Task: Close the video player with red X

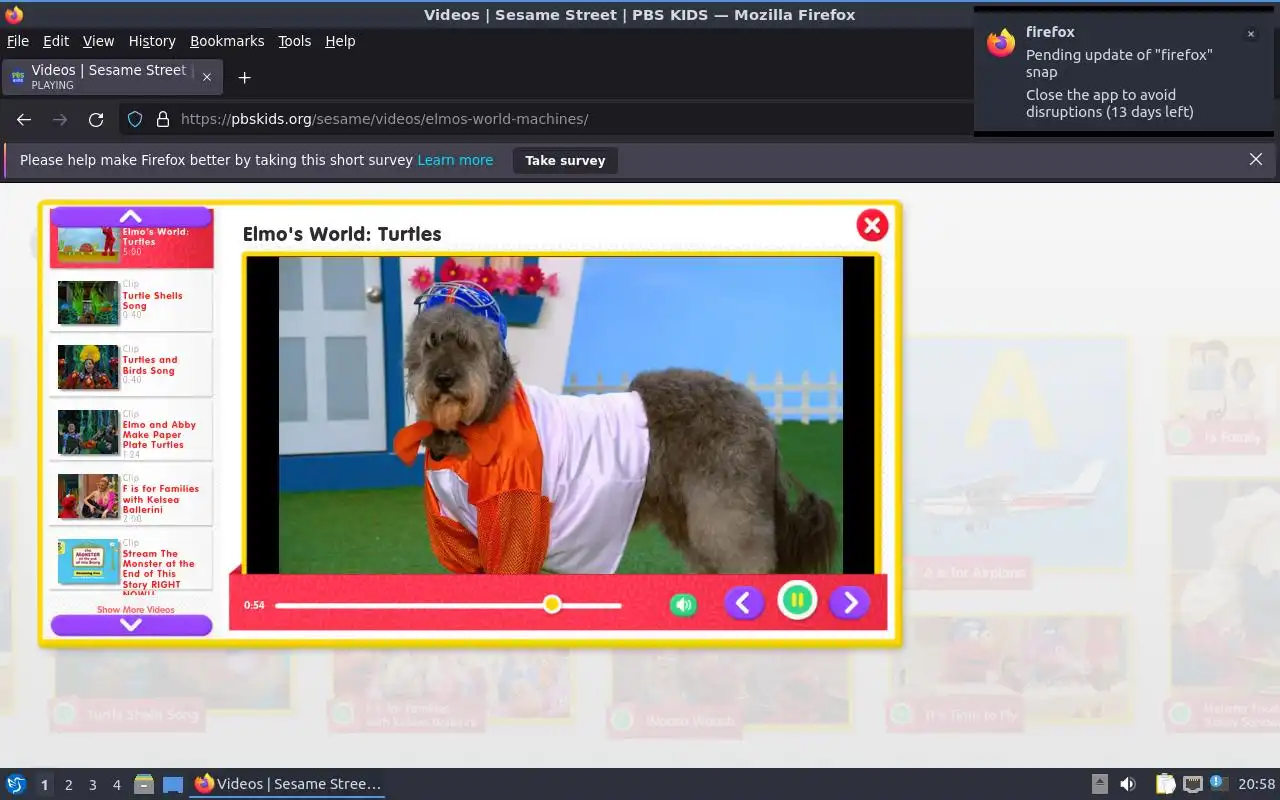Action: click(872, 225)
